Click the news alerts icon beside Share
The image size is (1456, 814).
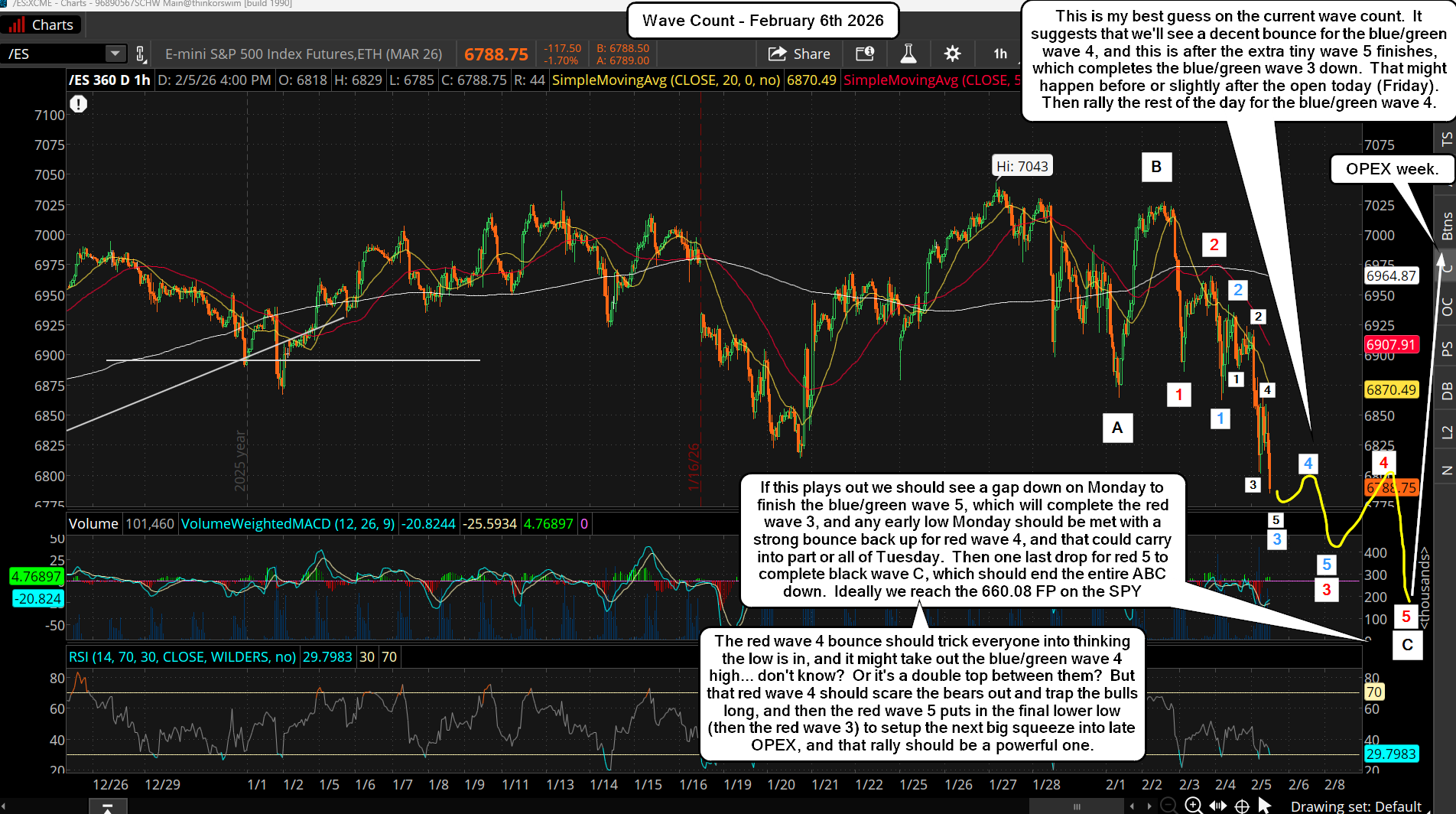point(865,54)
